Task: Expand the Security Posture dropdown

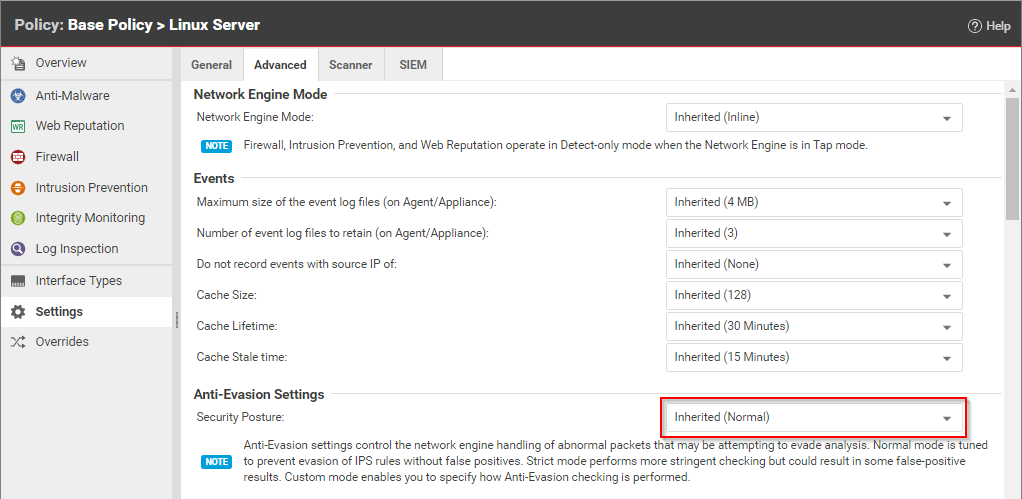Action: (813, 418)
